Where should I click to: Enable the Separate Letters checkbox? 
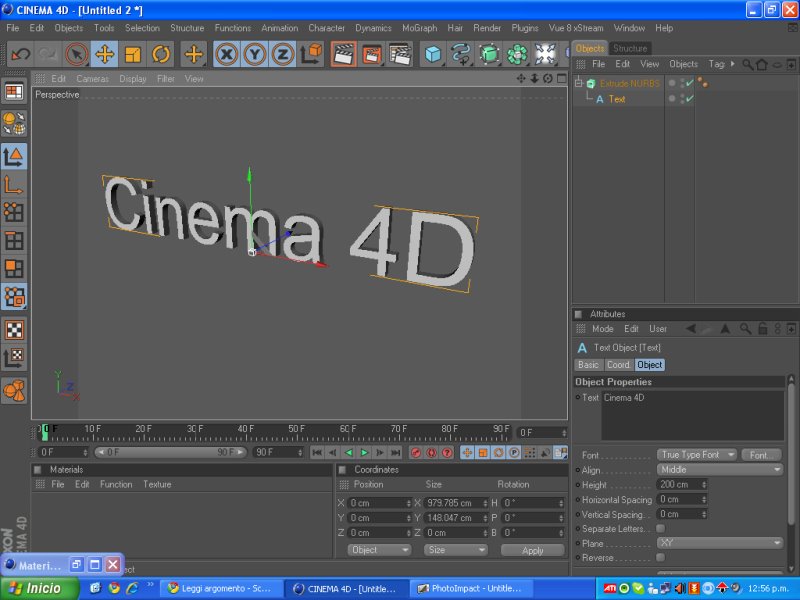(x=660, y=528)
